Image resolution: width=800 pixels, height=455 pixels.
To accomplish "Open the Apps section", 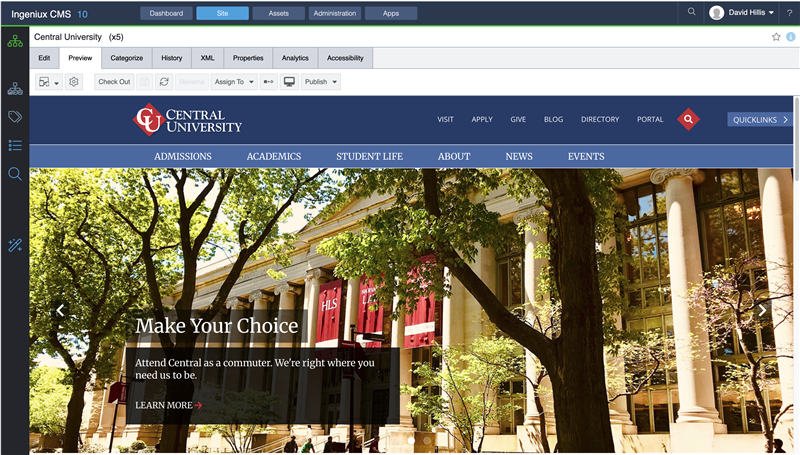I will (x=391, y=13).
